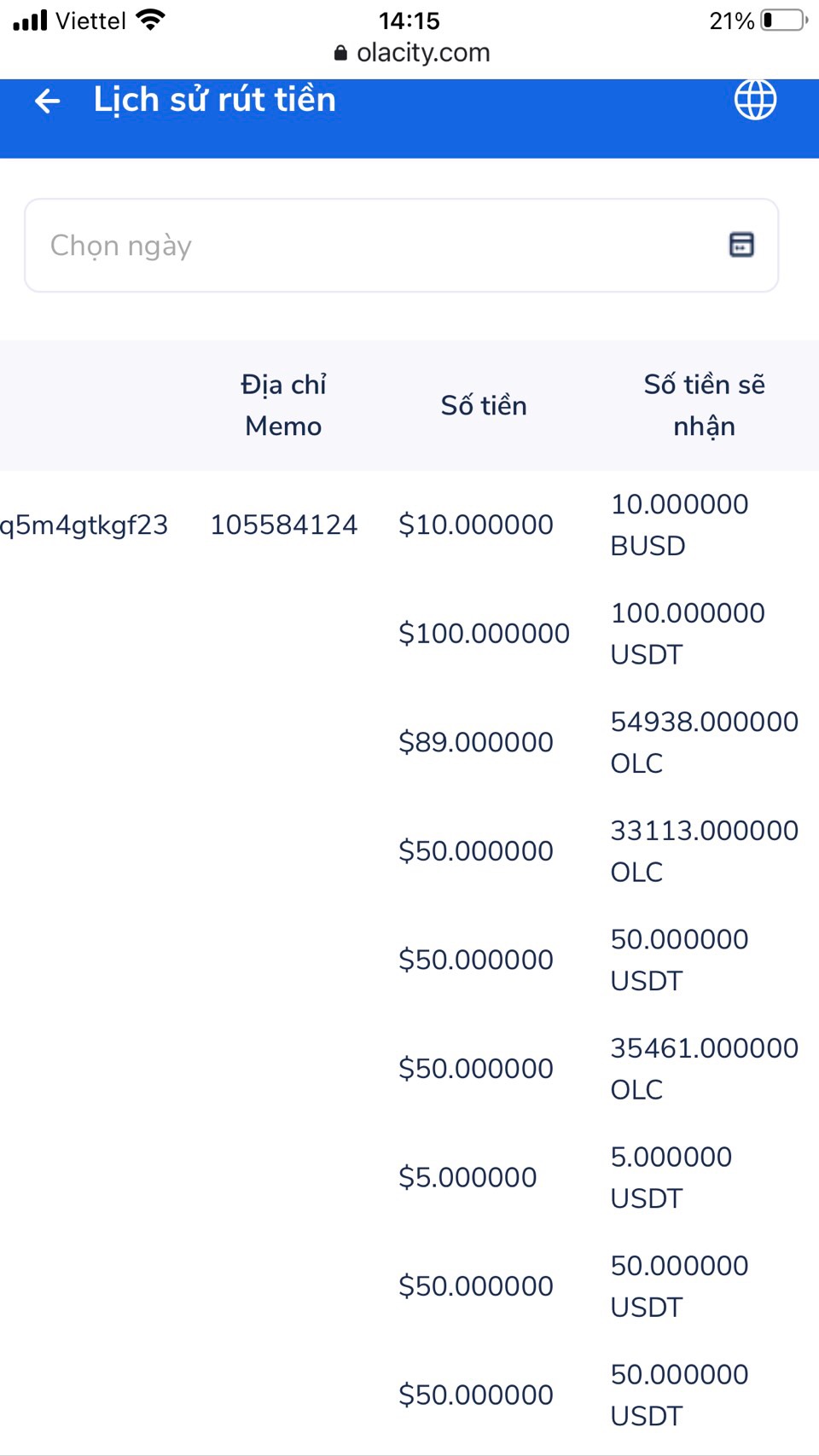Viewport: 819px width, 1456px height.
Task: Tap the battery status icon
Action: 784,20
